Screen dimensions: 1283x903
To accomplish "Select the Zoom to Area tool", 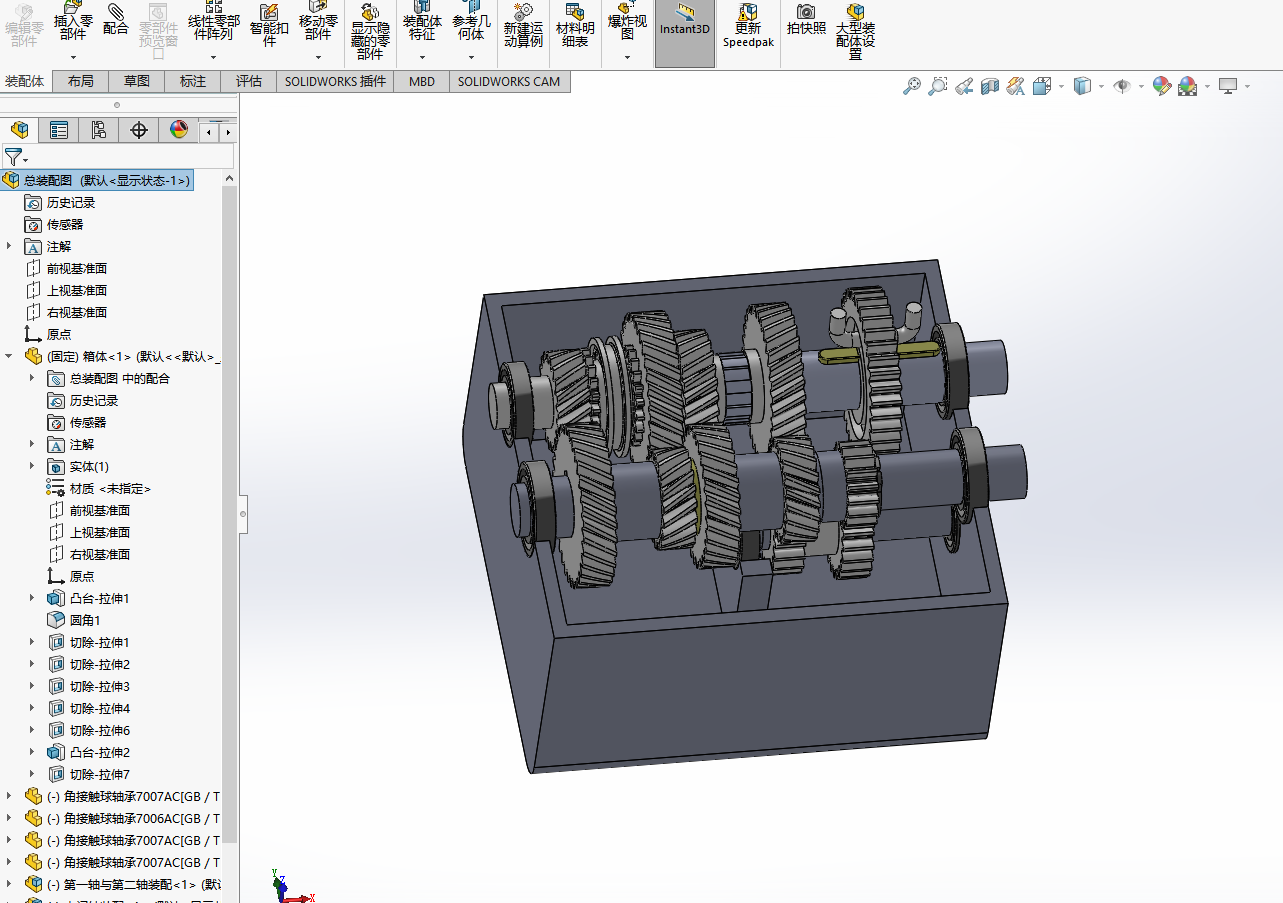I will coord(937,87).
